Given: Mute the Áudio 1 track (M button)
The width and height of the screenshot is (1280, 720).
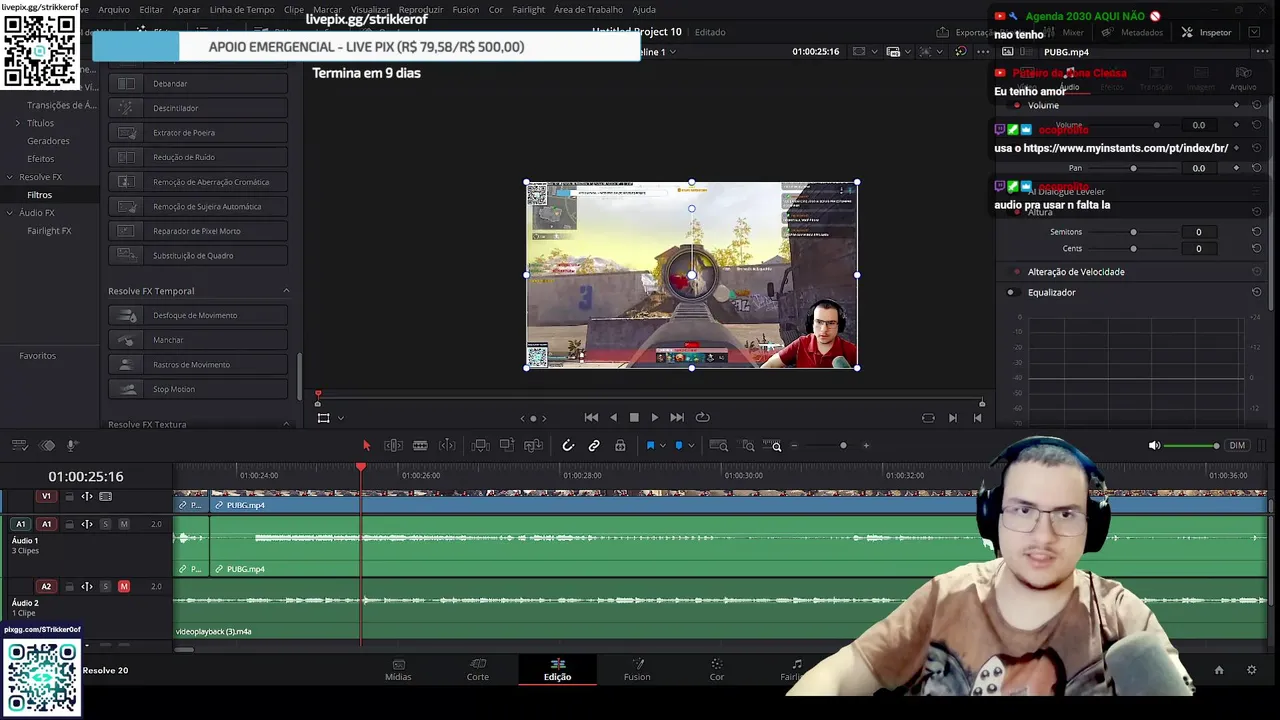Looking at the screenshot, I should (x=124, y=524).
